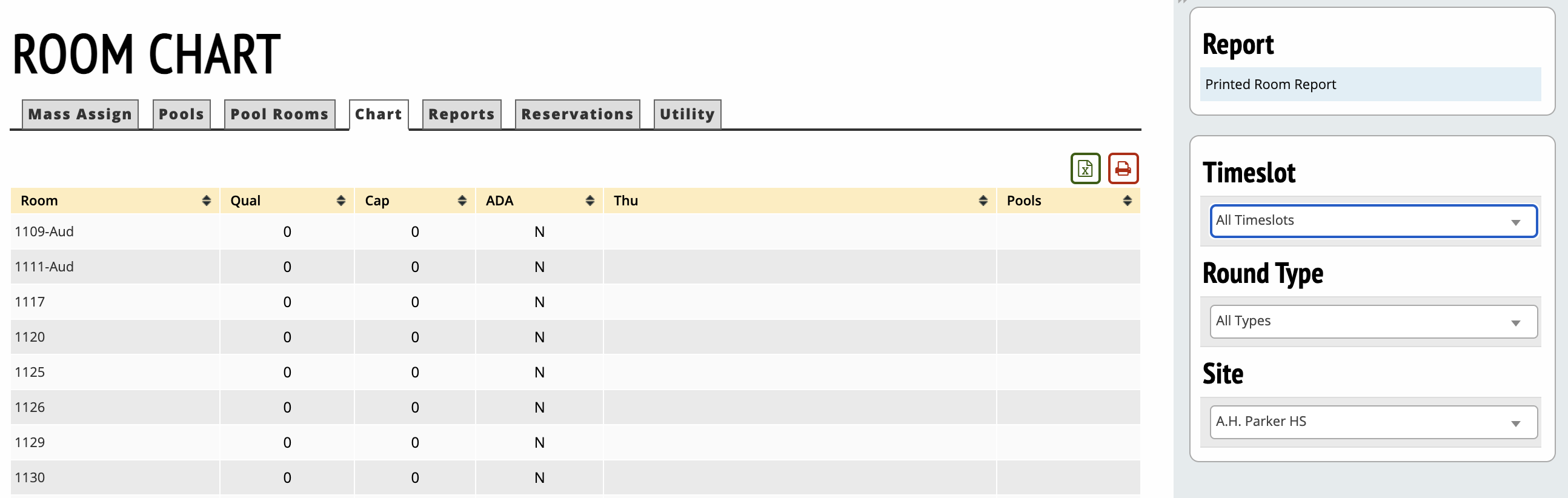Screen dimensions: 1568x498
Task: Select the Chart tab
Action: coord(378,115)
